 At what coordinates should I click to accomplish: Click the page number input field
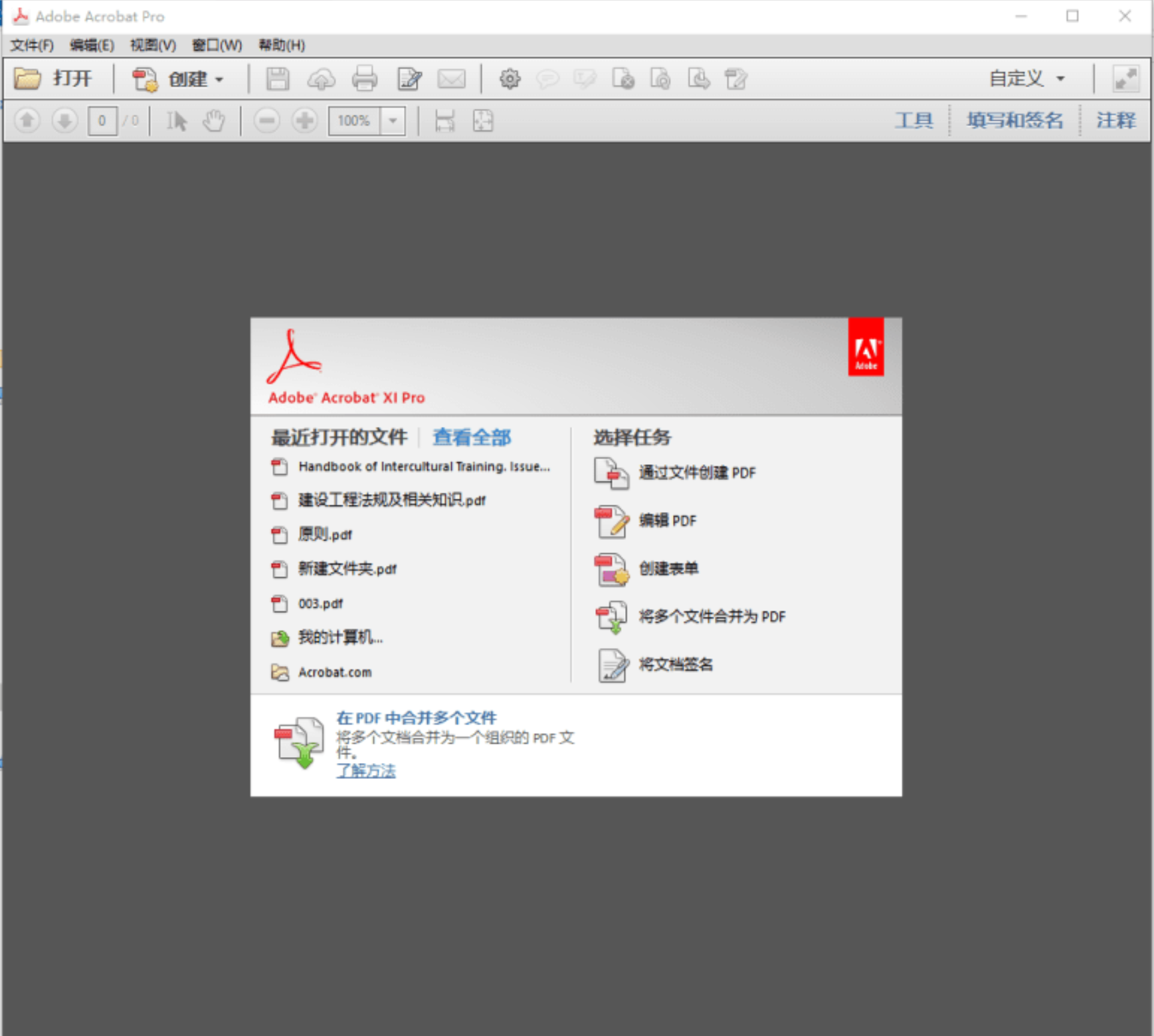[x=102, y=121]
